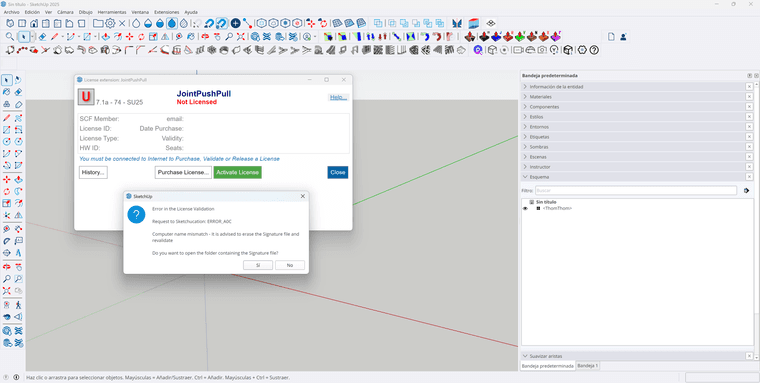Select the red circular Rotate tool in second row
Screen dimensions: 760x383
pyautogui.click(x=141, y=37)
